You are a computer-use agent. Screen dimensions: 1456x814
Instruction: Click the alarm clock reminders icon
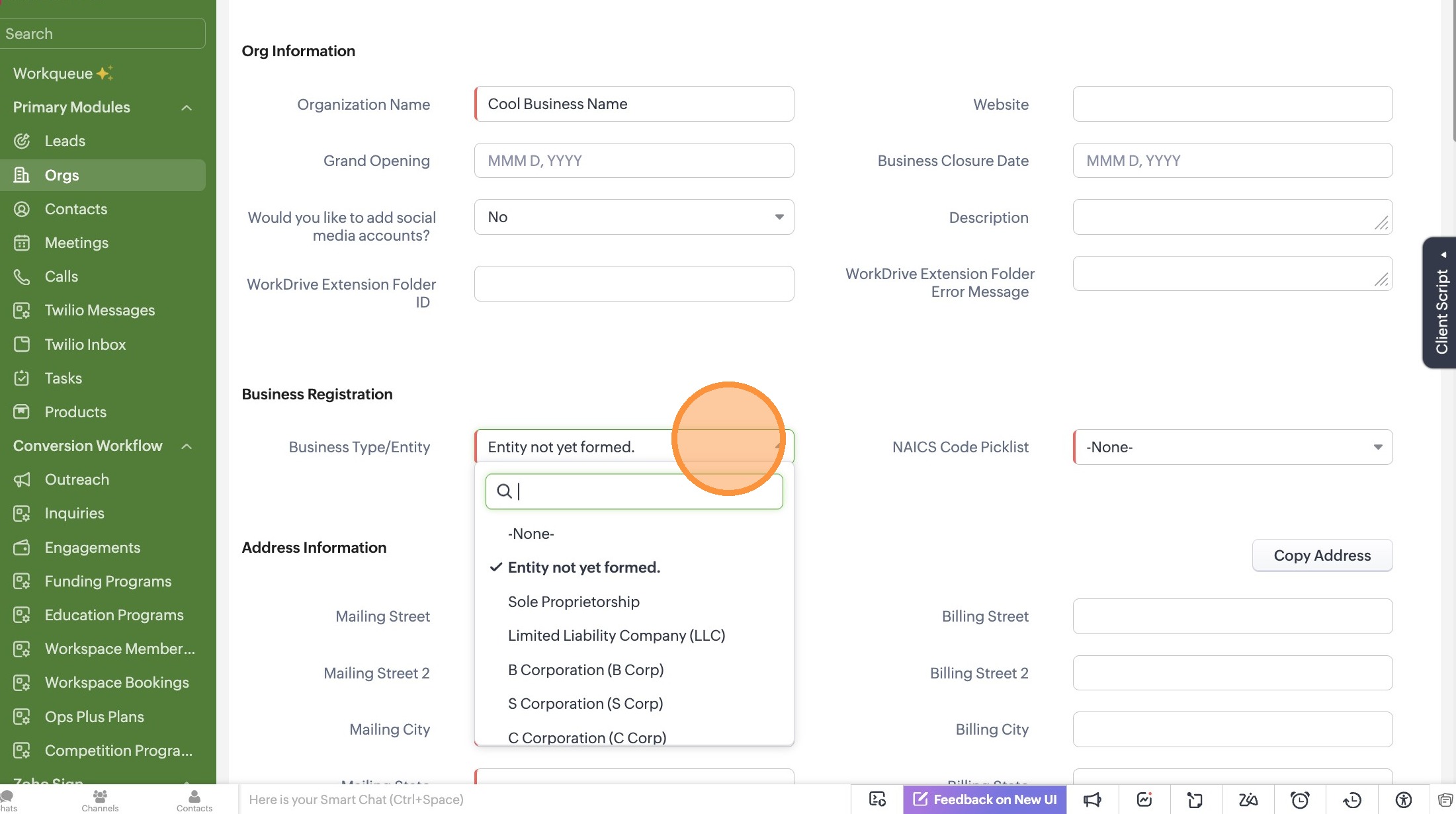pos(1300,799)
